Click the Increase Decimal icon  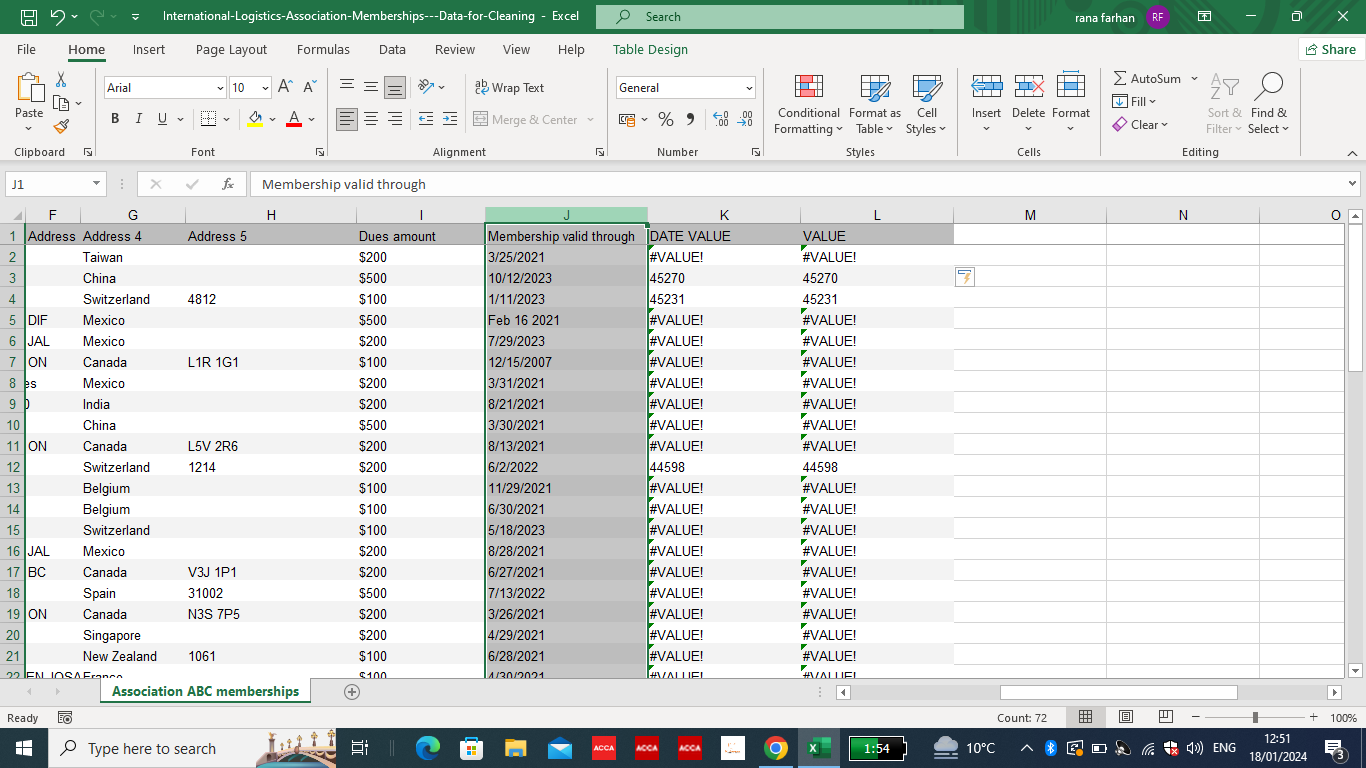point(720,119)
